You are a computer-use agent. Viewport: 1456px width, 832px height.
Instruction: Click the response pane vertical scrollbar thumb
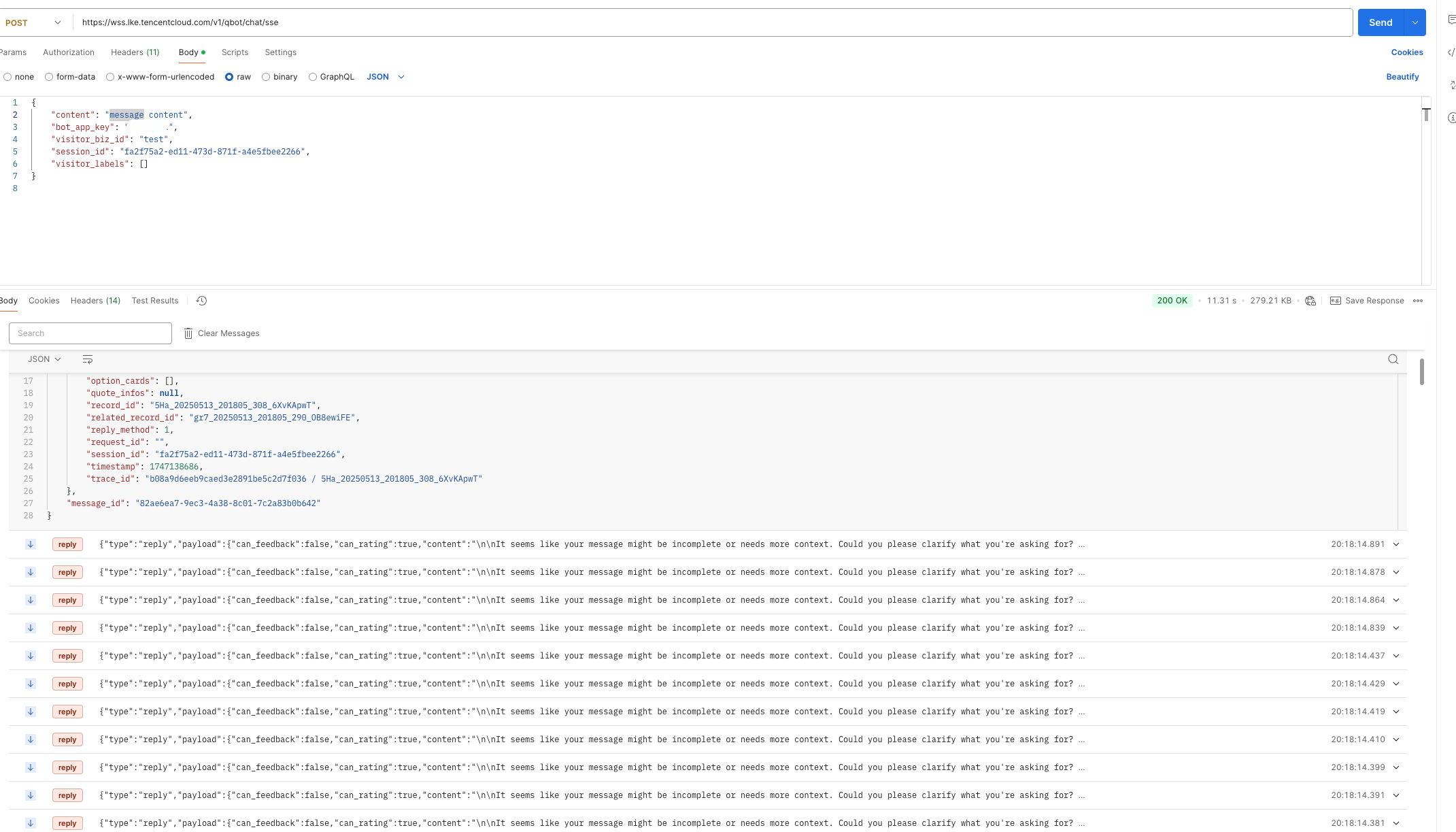tap(1421, 371)
